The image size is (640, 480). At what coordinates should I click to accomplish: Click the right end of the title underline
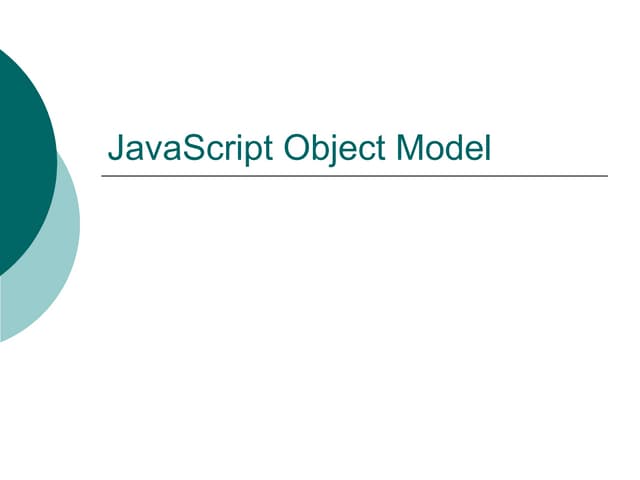coord(605,176)
